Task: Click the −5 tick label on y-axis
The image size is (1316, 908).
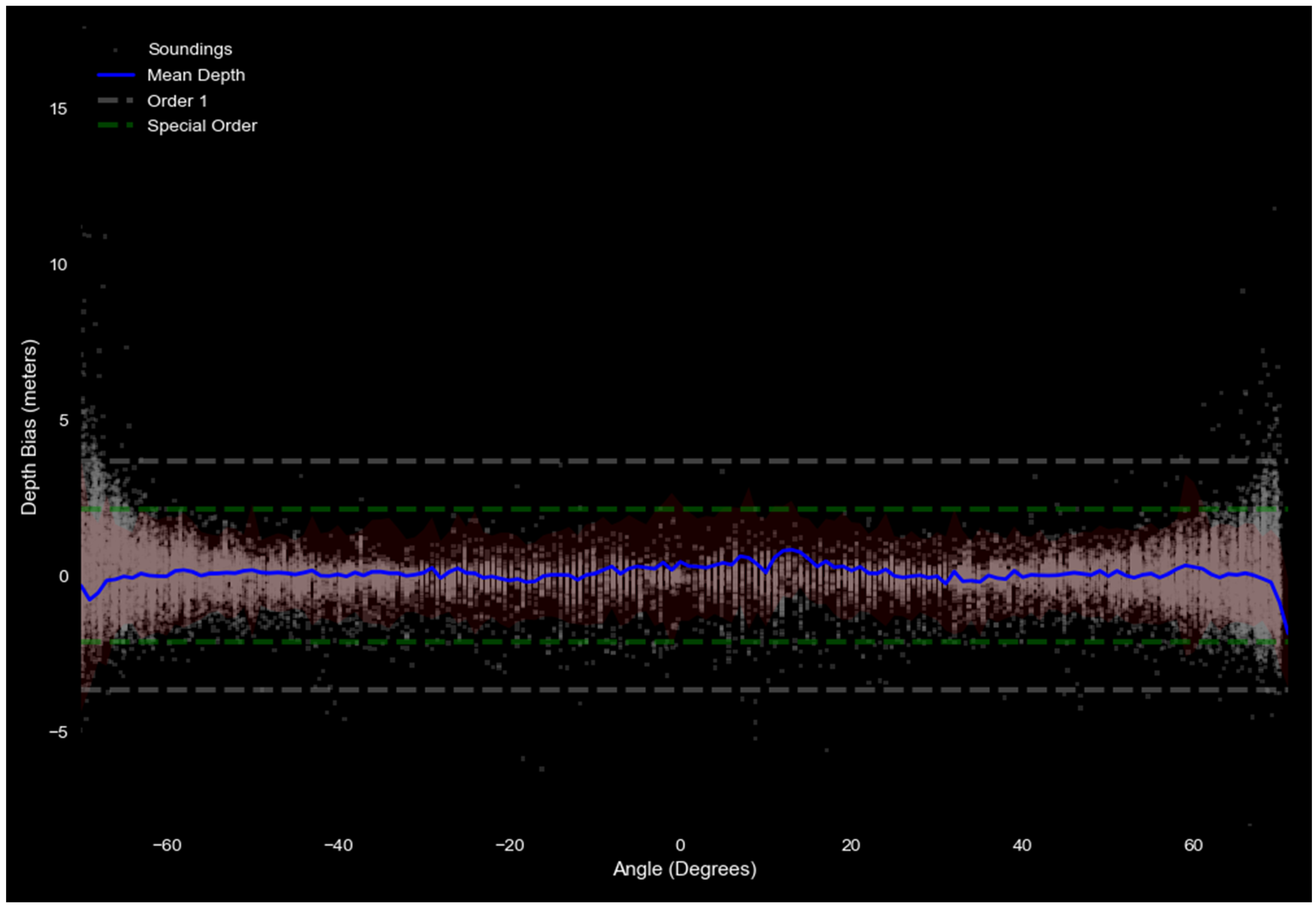Action: click(x=58, y=732)
